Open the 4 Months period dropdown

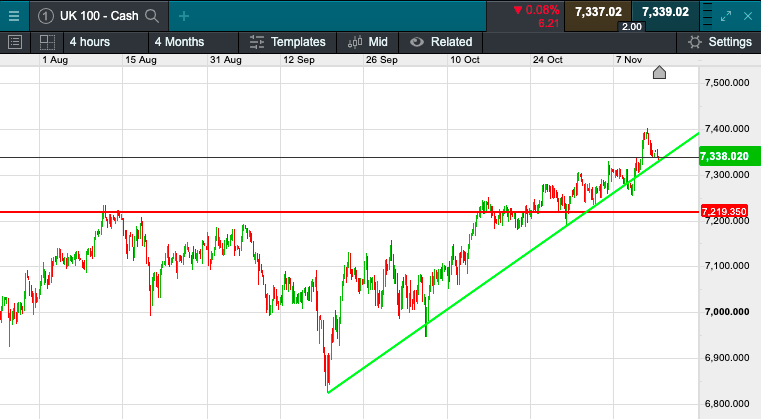point(179,42)
